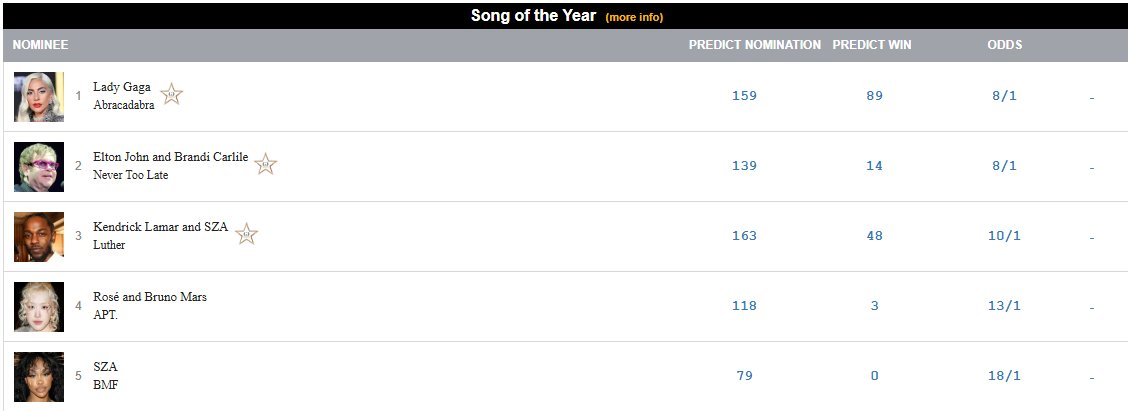
Task: Open the 10/1 odds for Luther
Action: tap(1004, 235)
